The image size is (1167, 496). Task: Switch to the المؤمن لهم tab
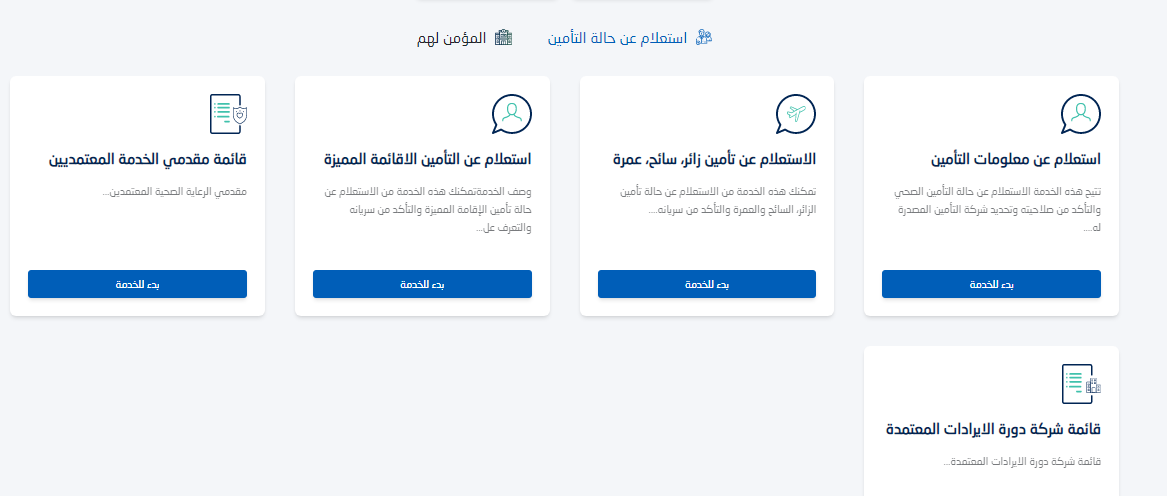pyautogui.click(x=452, y=38)
